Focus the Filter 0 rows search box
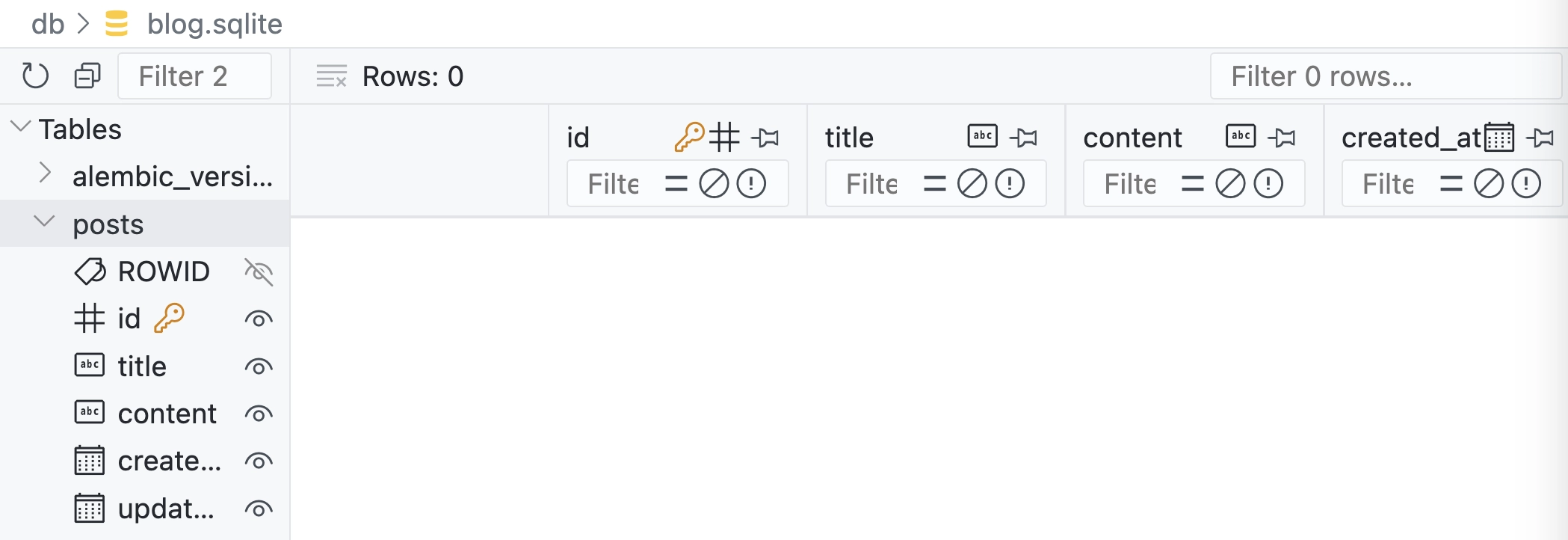Screen dimensions: 1568x540 [x=1385, y=76]
